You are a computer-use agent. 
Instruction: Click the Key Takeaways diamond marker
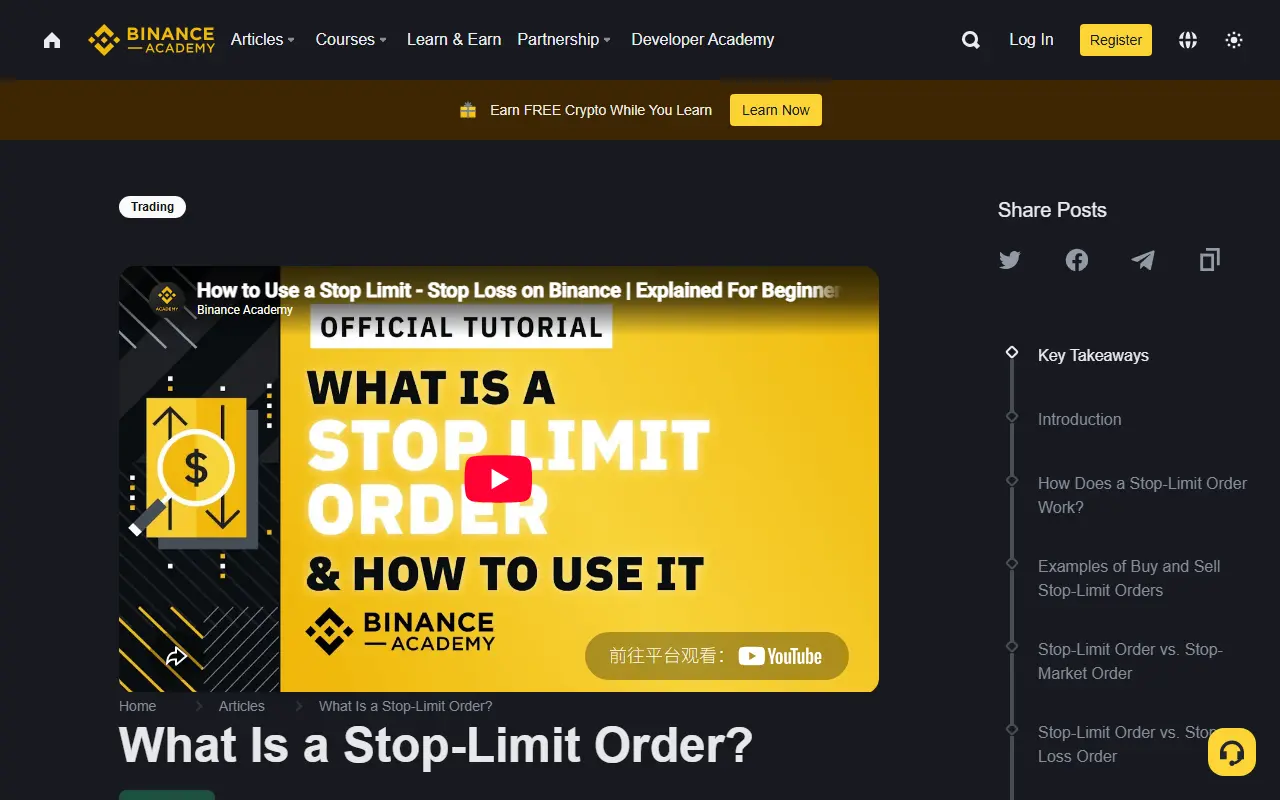(x=1012, y=352)
